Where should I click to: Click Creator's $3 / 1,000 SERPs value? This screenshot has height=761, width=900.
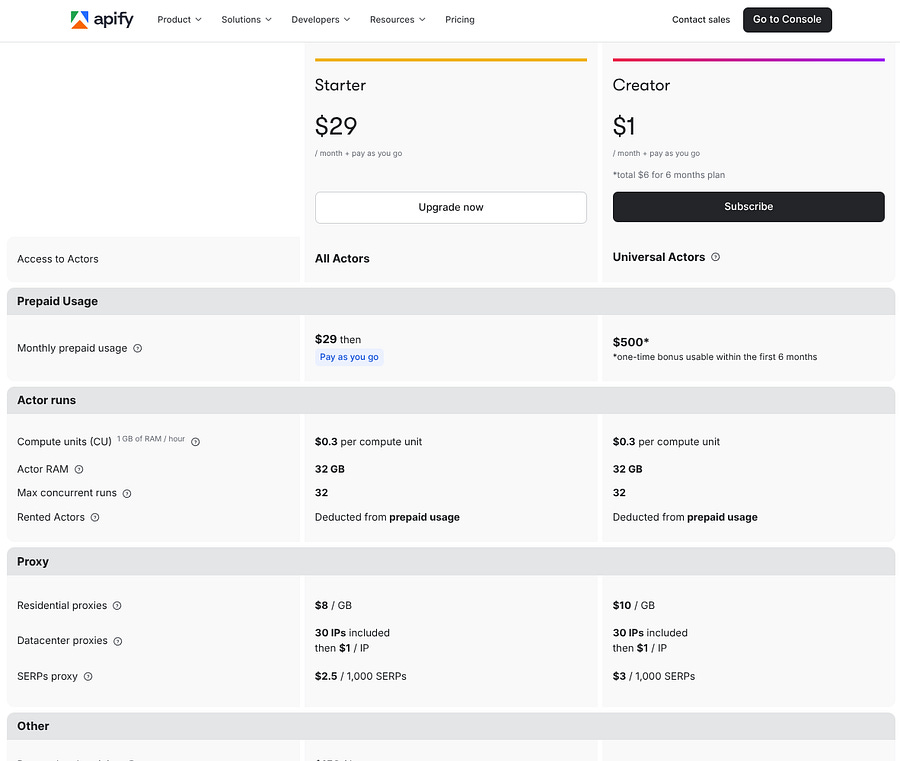tap(654, 677)
